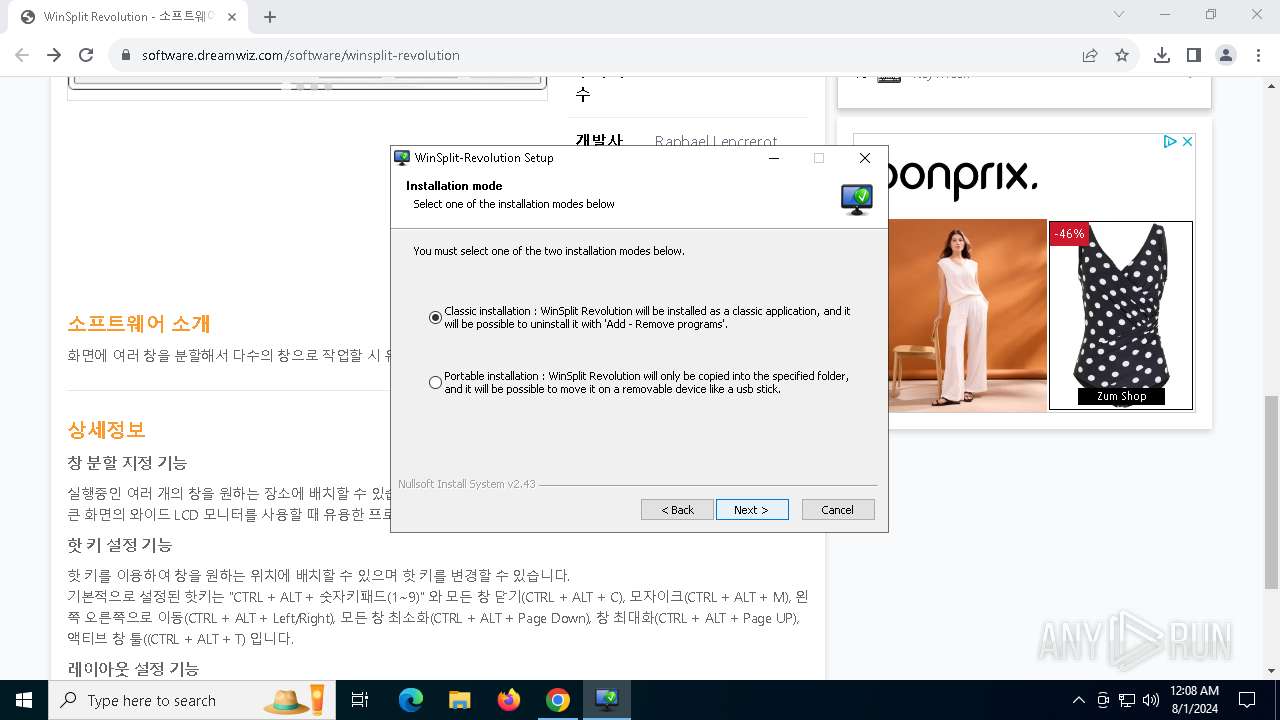Cancel the WinSplit-Revolution installation
Viewport: 1280px width, 720px height.
coord(838,510)
